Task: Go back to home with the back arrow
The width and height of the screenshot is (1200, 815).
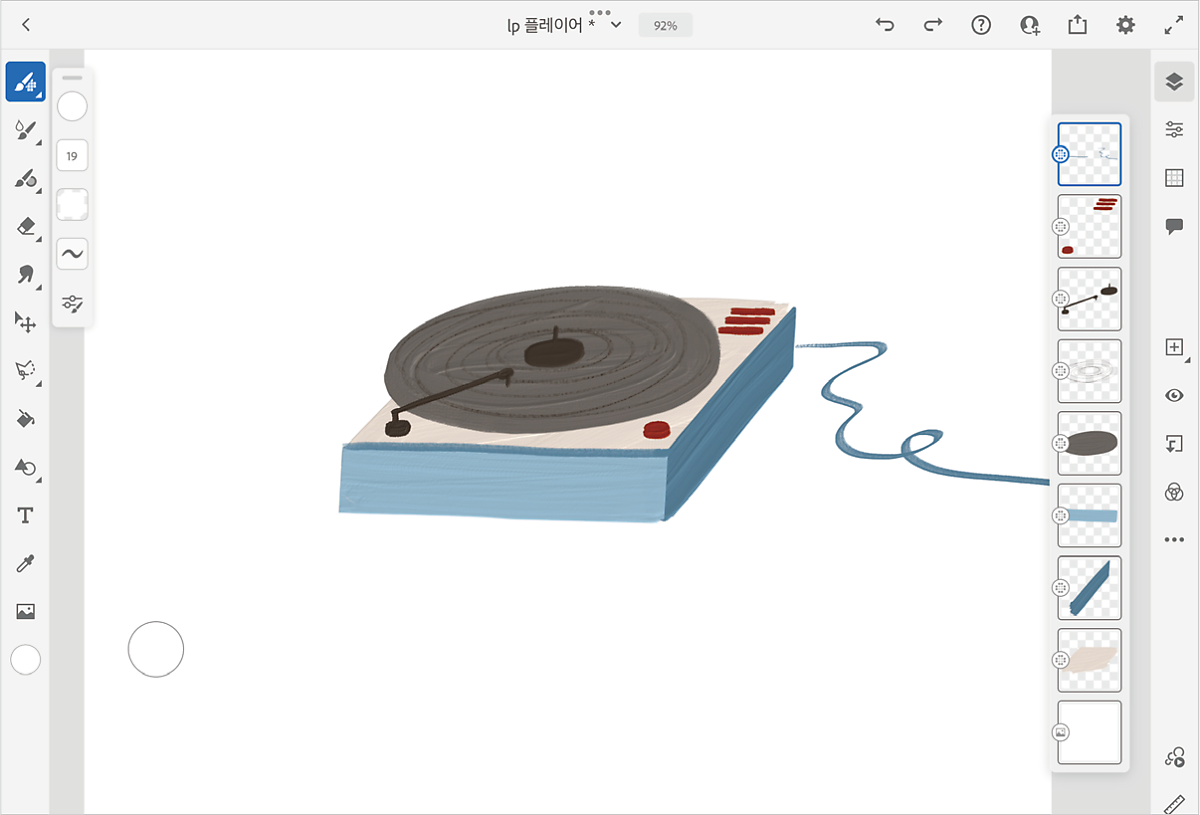Action: pyautogui.click(x=26, y=25)
